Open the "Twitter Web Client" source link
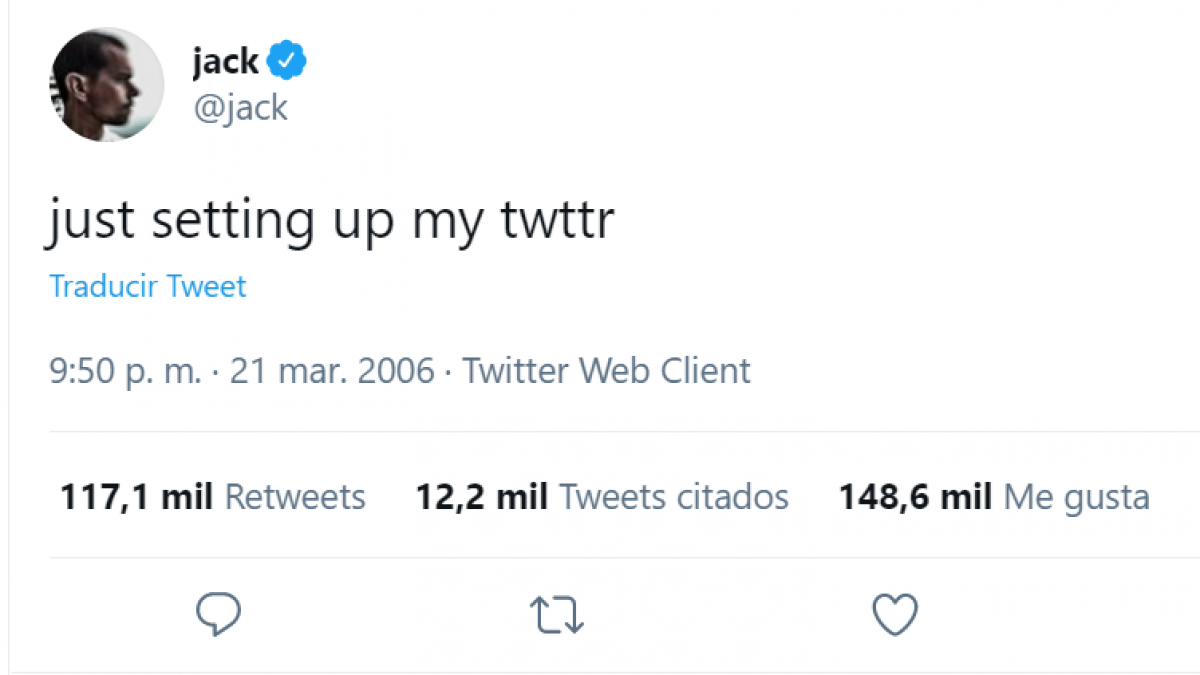Viewport: 1200px width, 675px height. click(x=606, y=372)
